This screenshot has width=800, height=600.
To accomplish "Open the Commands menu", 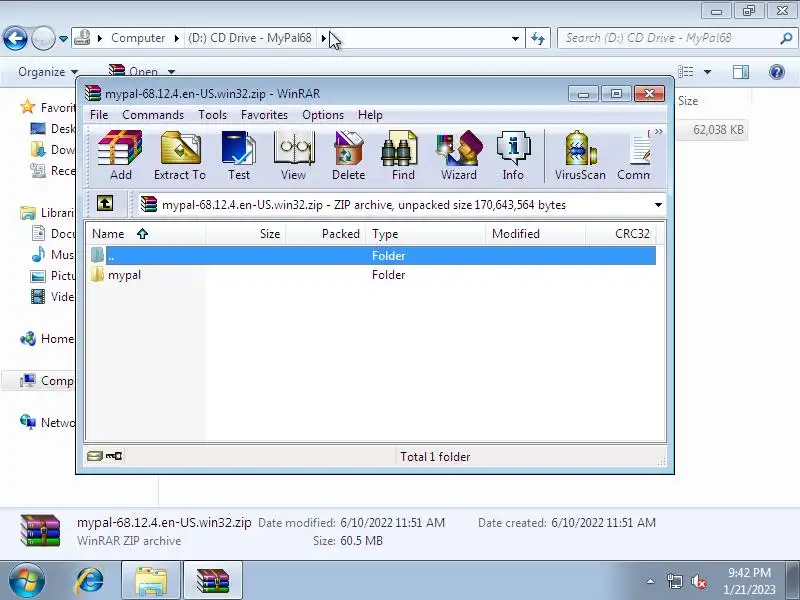I will [153, 115].
